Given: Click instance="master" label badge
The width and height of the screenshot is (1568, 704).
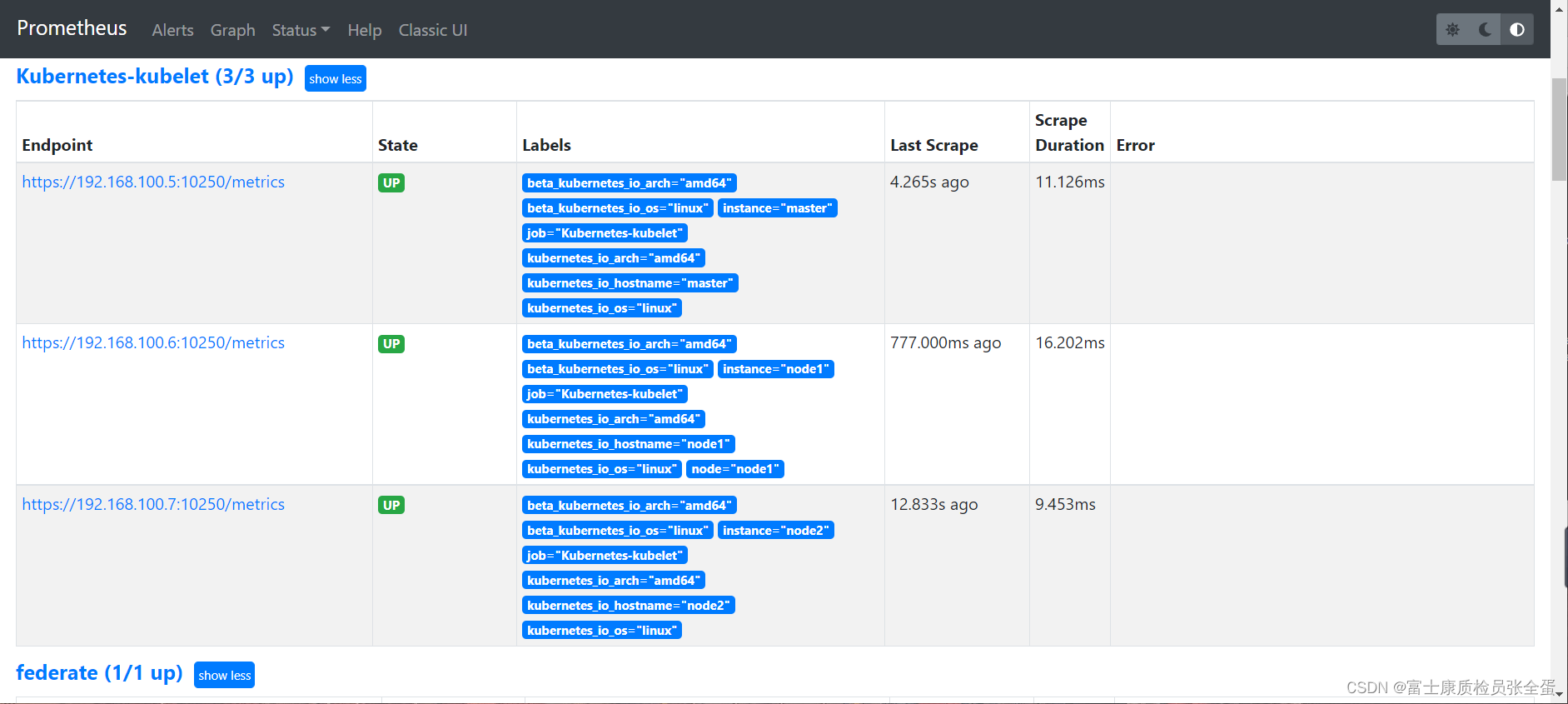Looking at the screenshot, I should coord(778,208).
